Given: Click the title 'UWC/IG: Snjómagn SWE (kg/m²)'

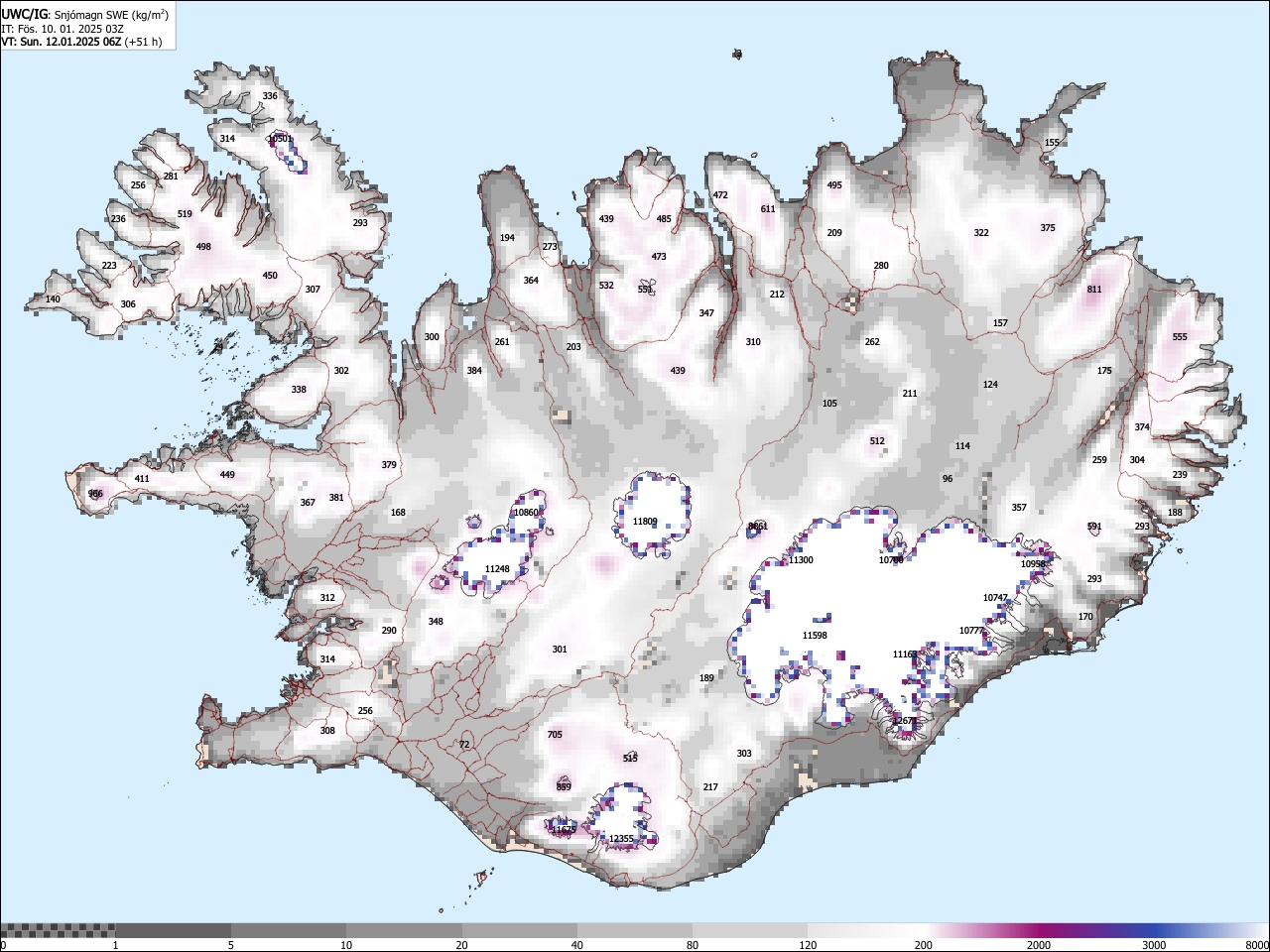Looking at the screenshot, I should tap(84, 14).
